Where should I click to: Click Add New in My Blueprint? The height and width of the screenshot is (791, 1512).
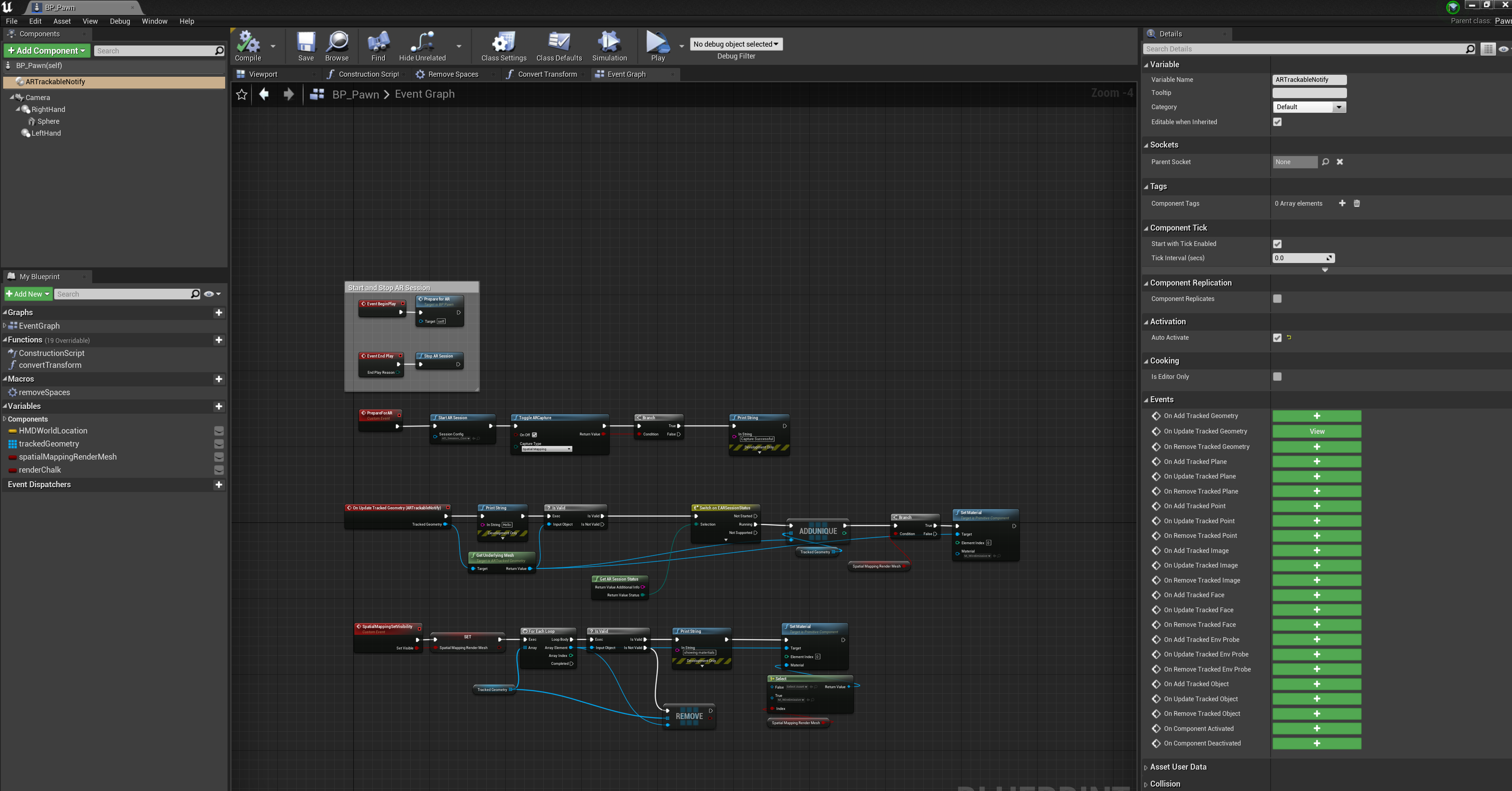(28, 294)
